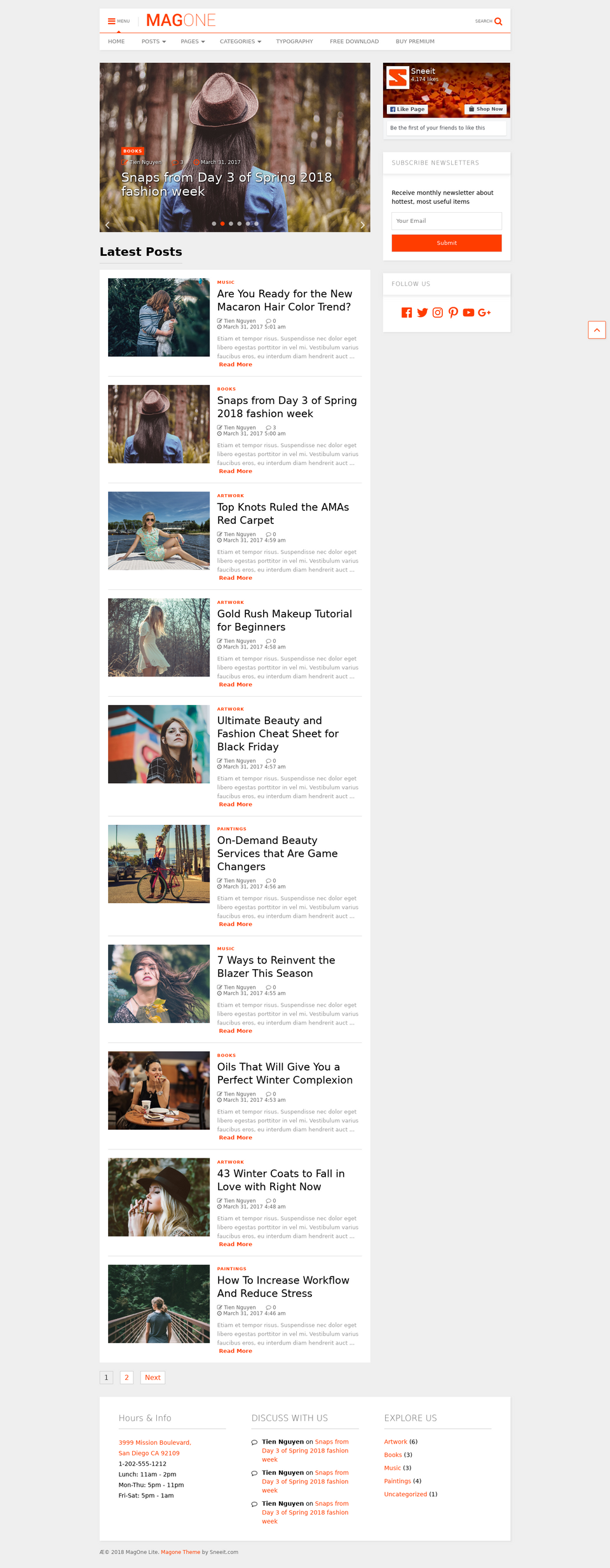This screenshot has width=610, height=1568.
Task: Open the Instagram social icon
Action: coord(438,312)
